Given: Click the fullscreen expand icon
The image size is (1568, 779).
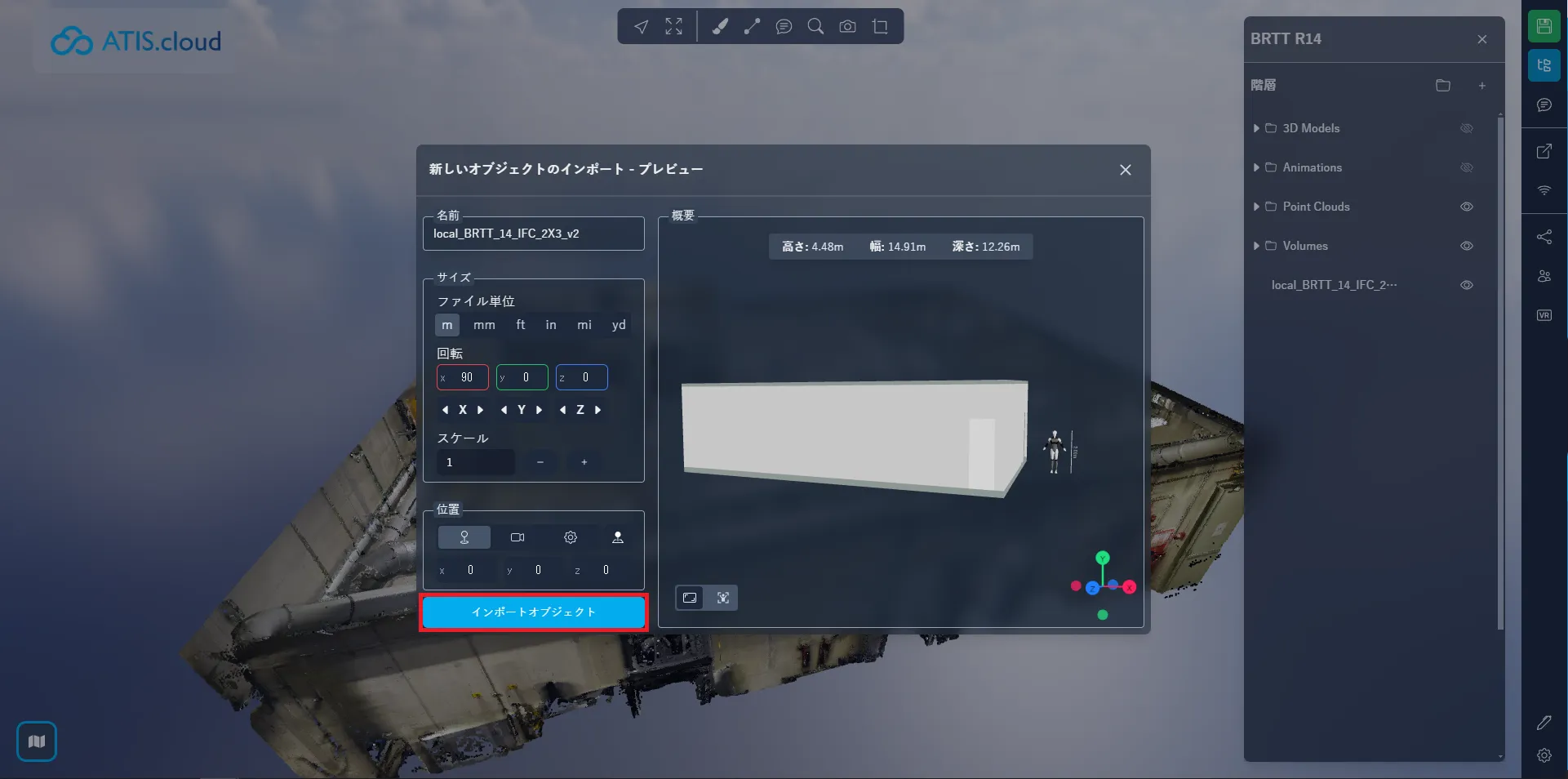Looking at the screenshot, I should 673,27.
